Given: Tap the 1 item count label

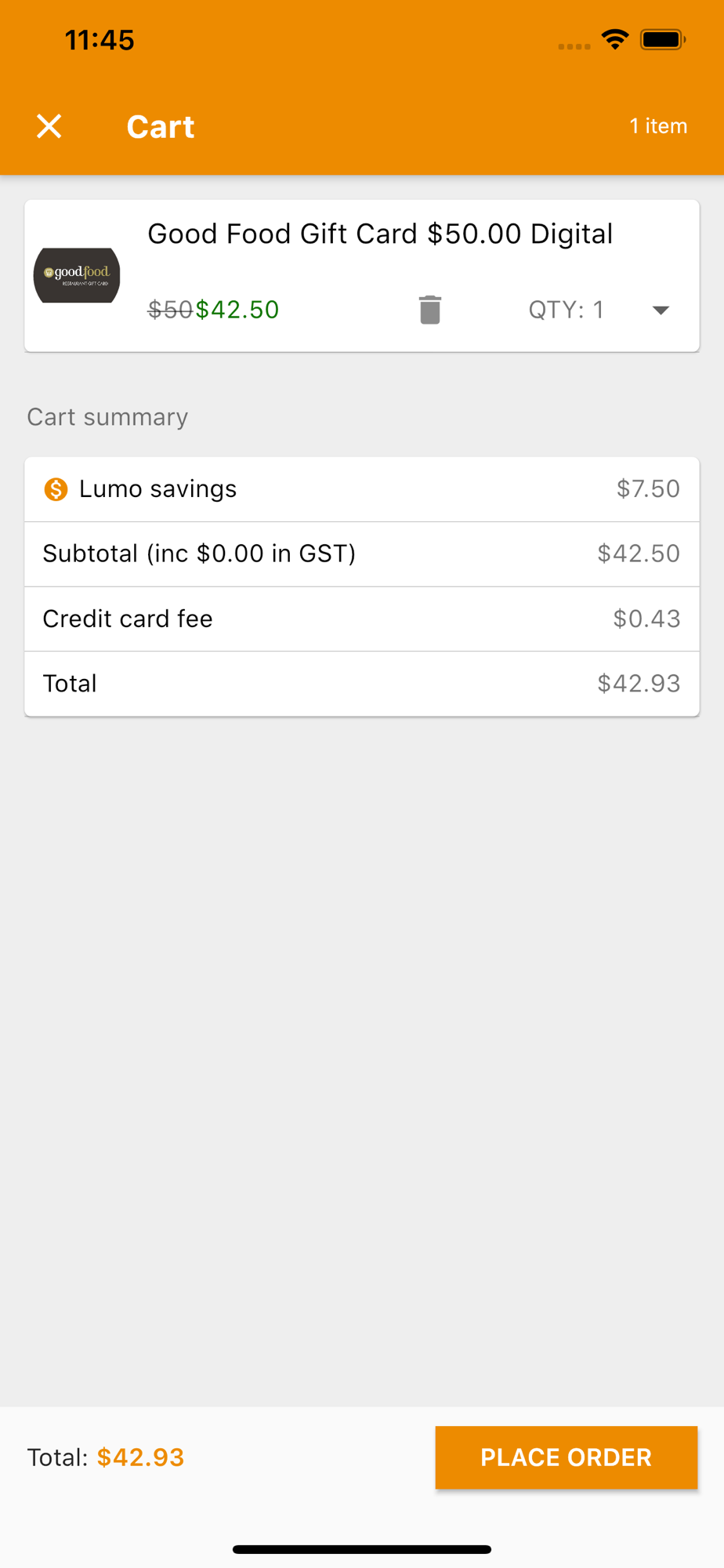Looking at the screenshot, I should click(658, 125).
